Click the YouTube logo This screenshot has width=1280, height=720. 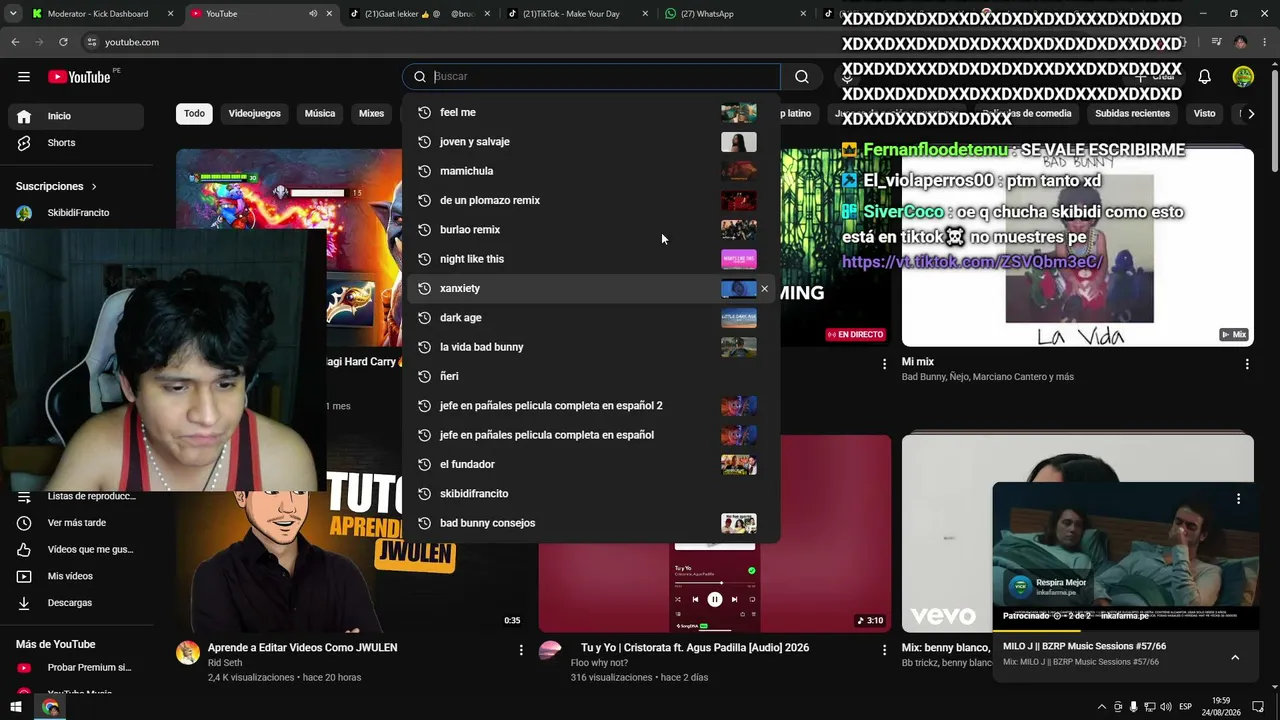tap(79, 77)
